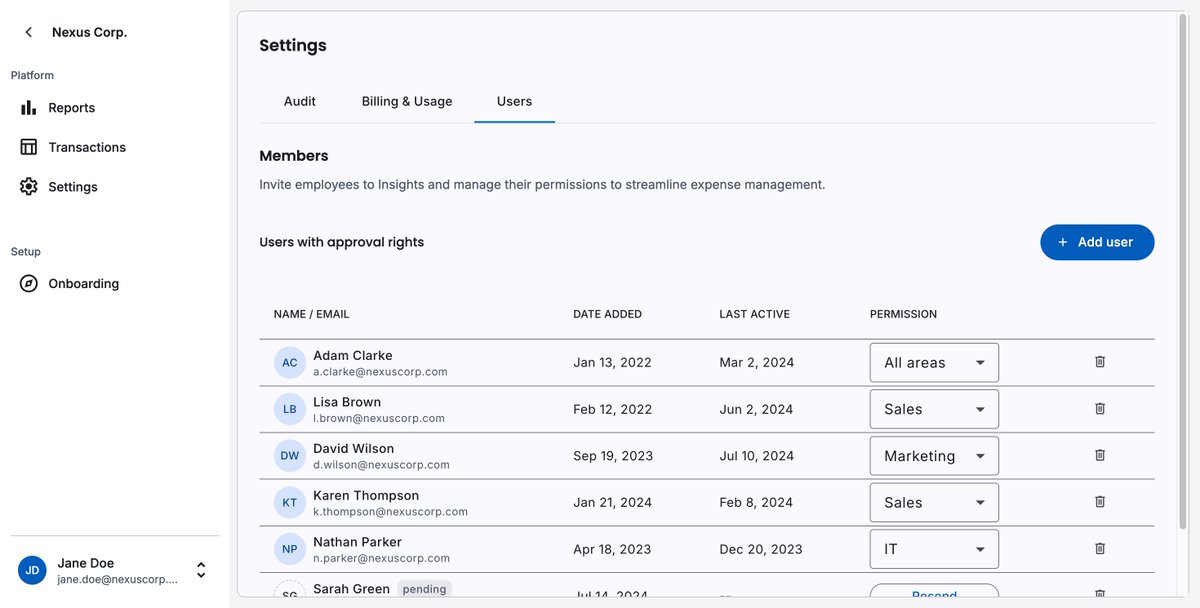Click the Members section heading
Screen dimensions: 1200x608
[x=294, y=156]
